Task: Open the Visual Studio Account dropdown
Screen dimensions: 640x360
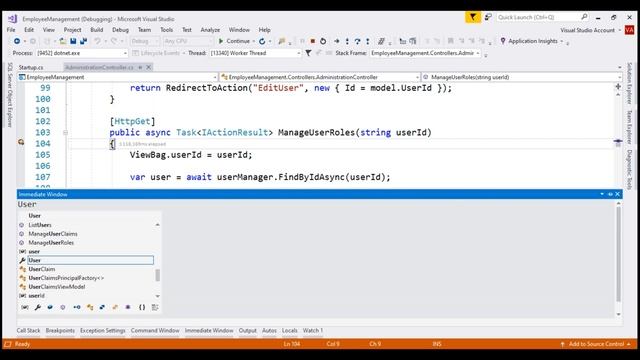Action: 590,30
